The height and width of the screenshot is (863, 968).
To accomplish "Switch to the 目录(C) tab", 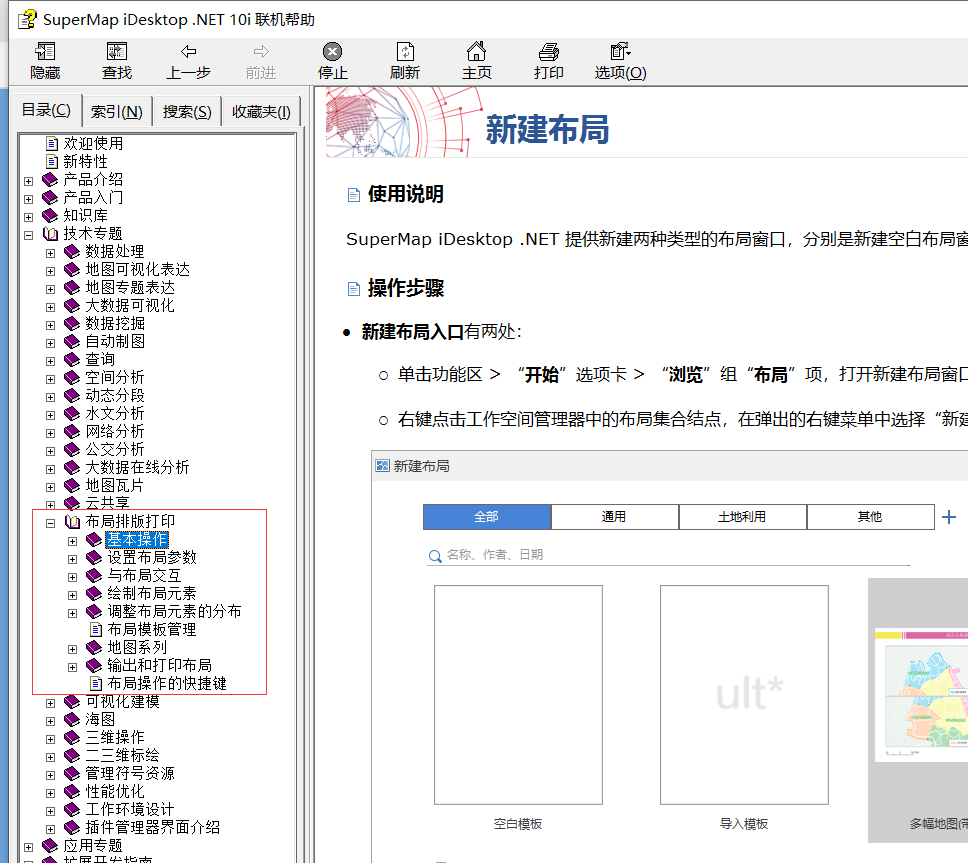I will click(x=46, y=110).
